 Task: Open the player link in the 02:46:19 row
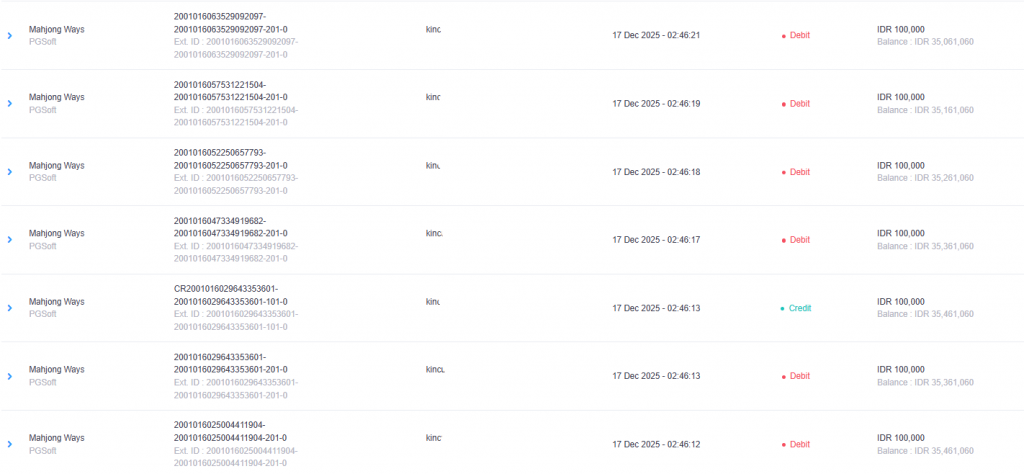click(433, 97)
